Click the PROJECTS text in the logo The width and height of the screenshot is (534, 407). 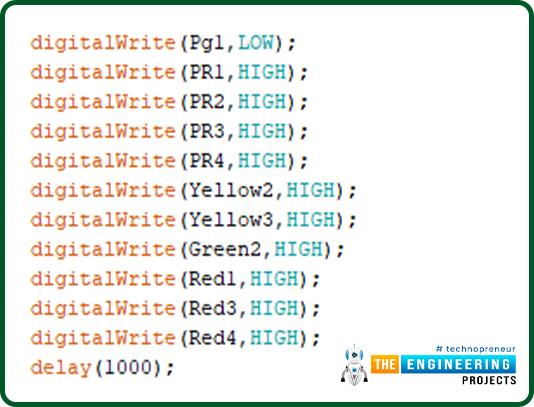click(489, 380)
